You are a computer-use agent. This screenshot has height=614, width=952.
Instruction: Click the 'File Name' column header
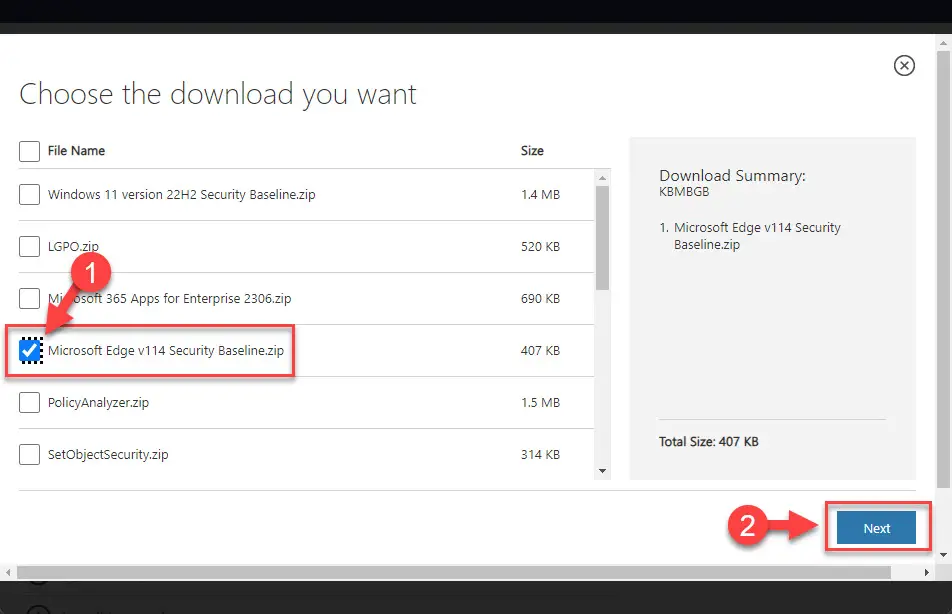coord(76,151)
